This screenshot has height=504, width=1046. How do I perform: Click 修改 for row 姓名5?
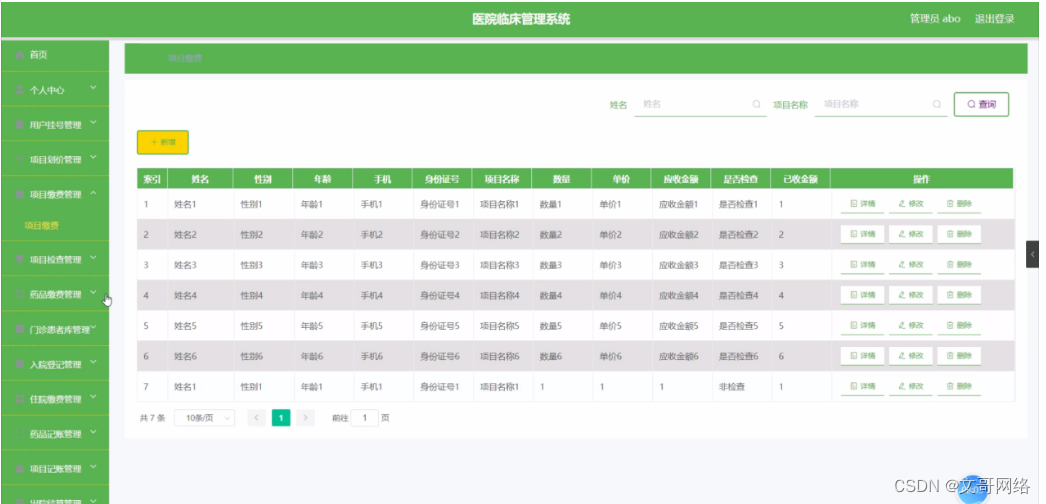[911, 326]
